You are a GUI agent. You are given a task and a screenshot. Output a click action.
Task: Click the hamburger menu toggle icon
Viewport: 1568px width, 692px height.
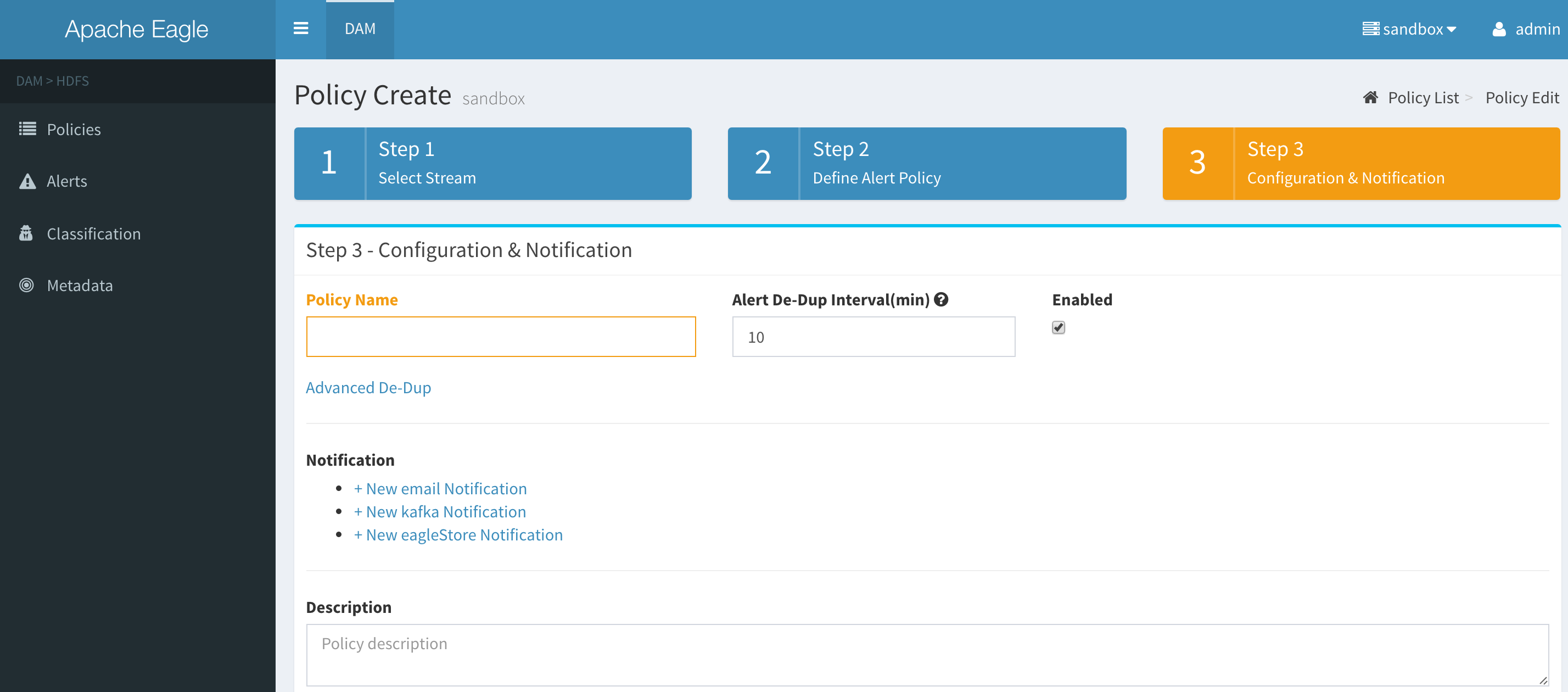tap(301, 29)
